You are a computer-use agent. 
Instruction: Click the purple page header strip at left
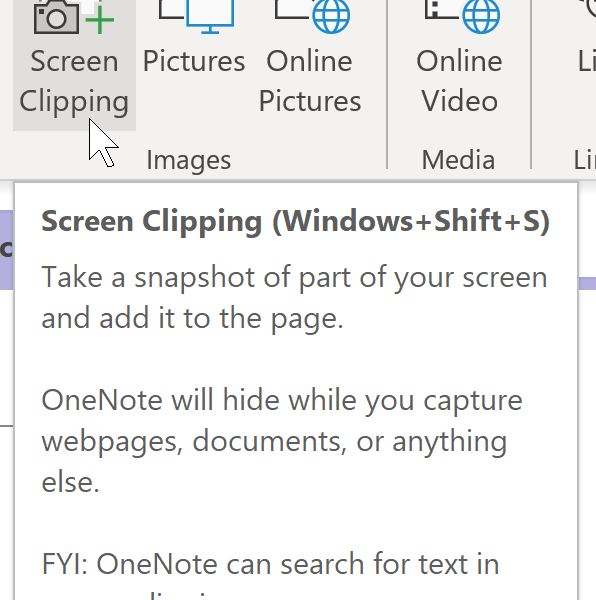point(7,249)
